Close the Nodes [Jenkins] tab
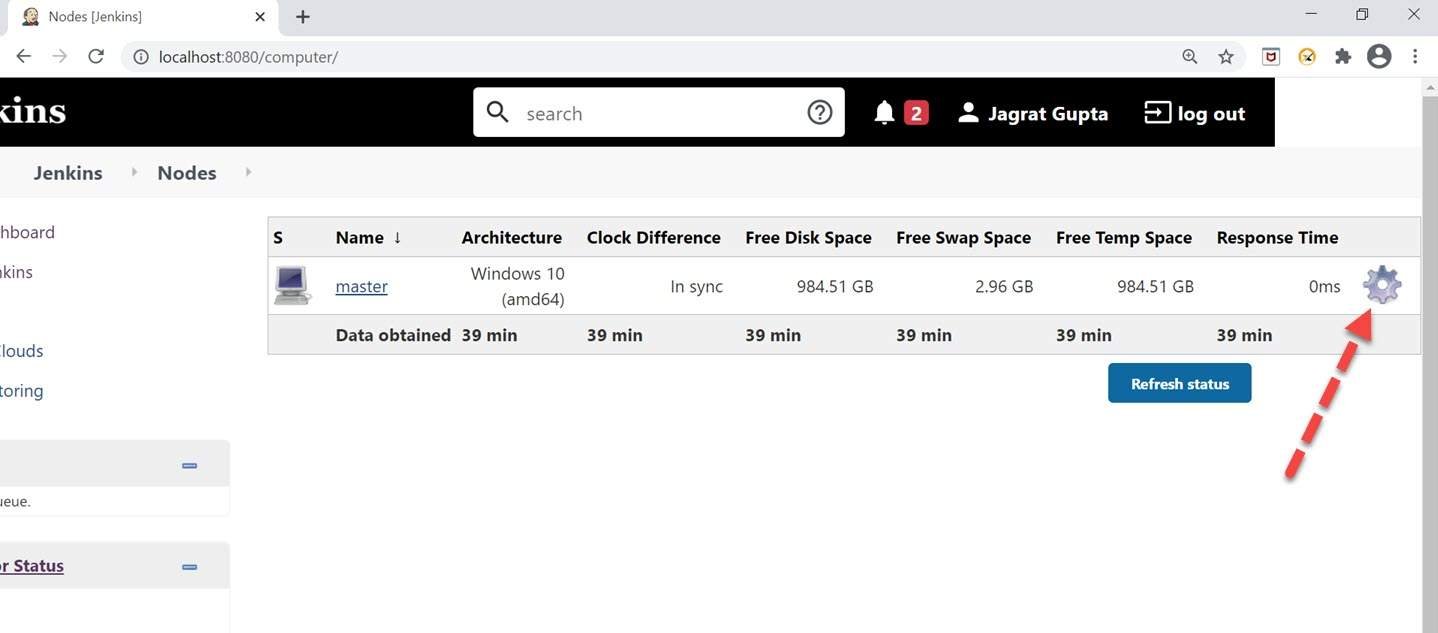Image resolution: width=1438 pixels, height=633 pixels. [x=260, y=17]
